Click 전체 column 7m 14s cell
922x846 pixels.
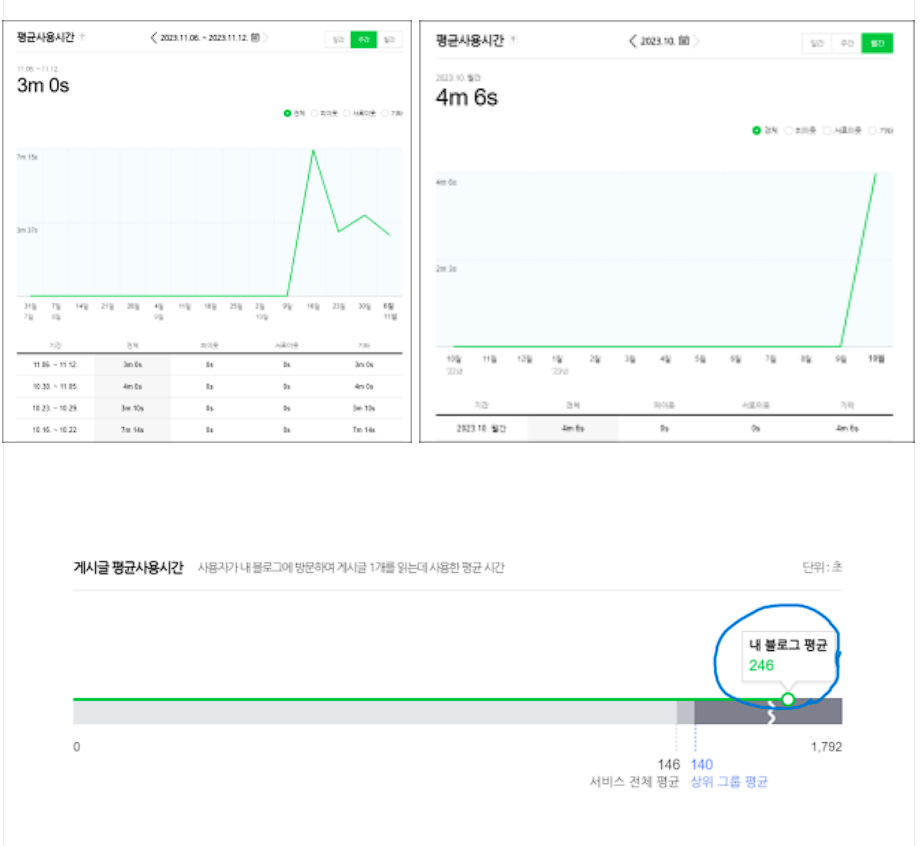pyautogui.click(x=132, y=430)
